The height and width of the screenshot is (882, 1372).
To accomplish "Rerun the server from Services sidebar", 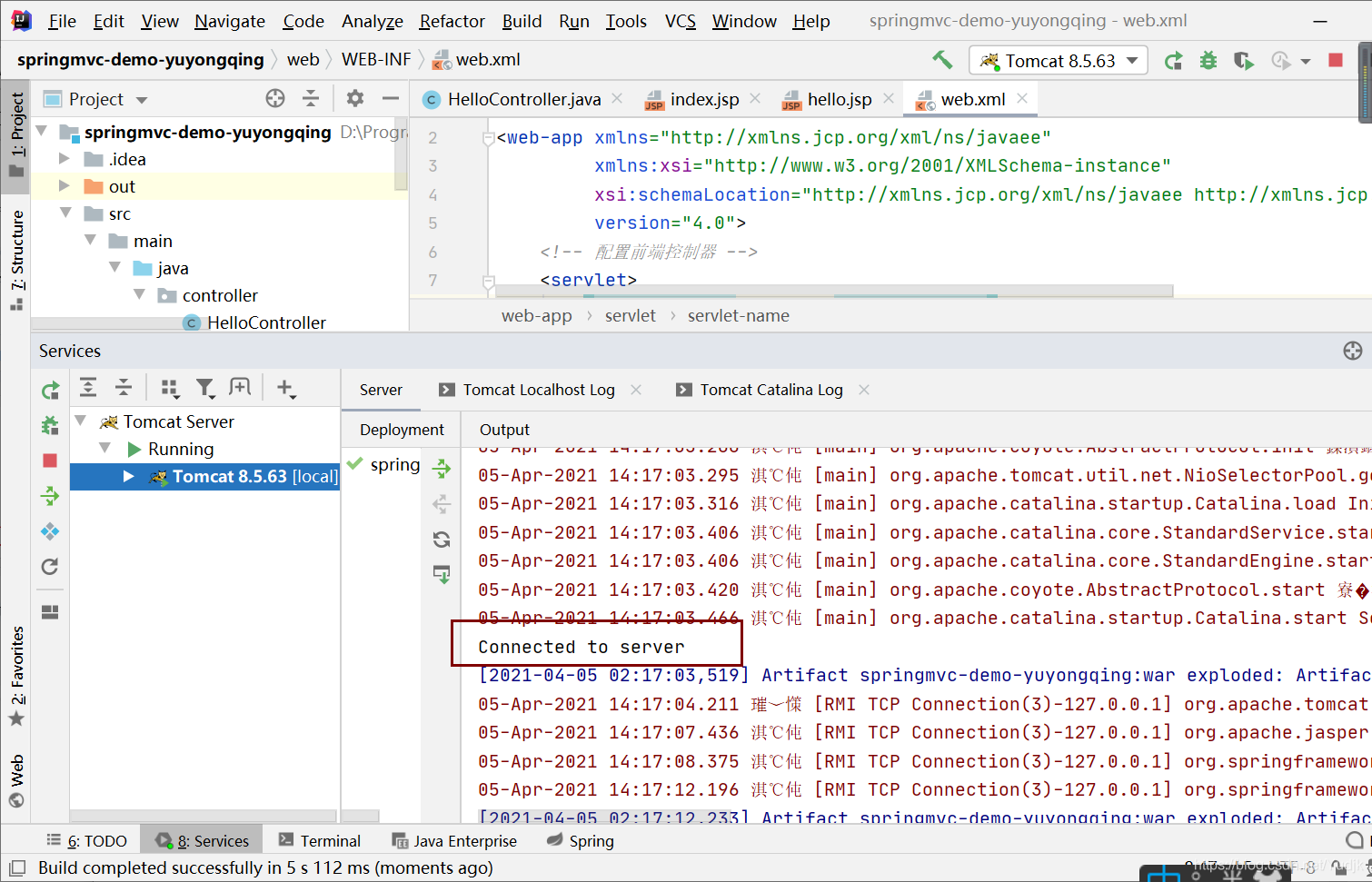I will [50, 391].
